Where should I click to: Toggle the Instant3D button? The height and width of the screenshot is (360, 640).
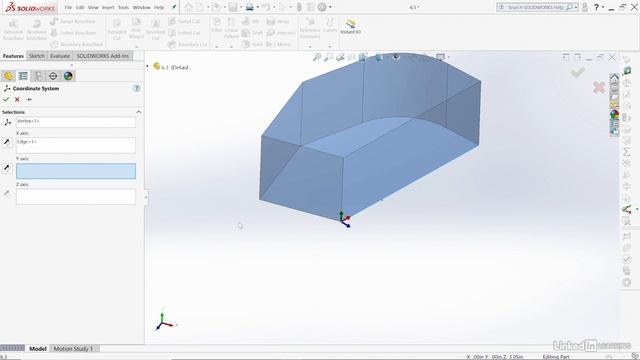point(351,27)
